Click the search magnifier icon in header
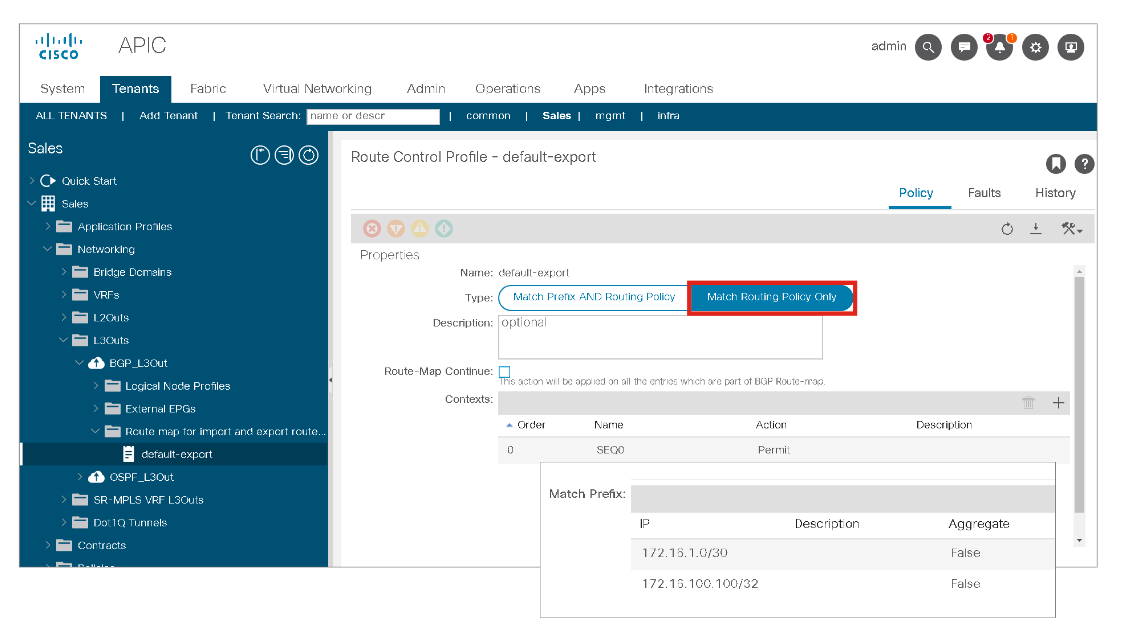This screenshot has width=1144, height=630. pos(929,47)
